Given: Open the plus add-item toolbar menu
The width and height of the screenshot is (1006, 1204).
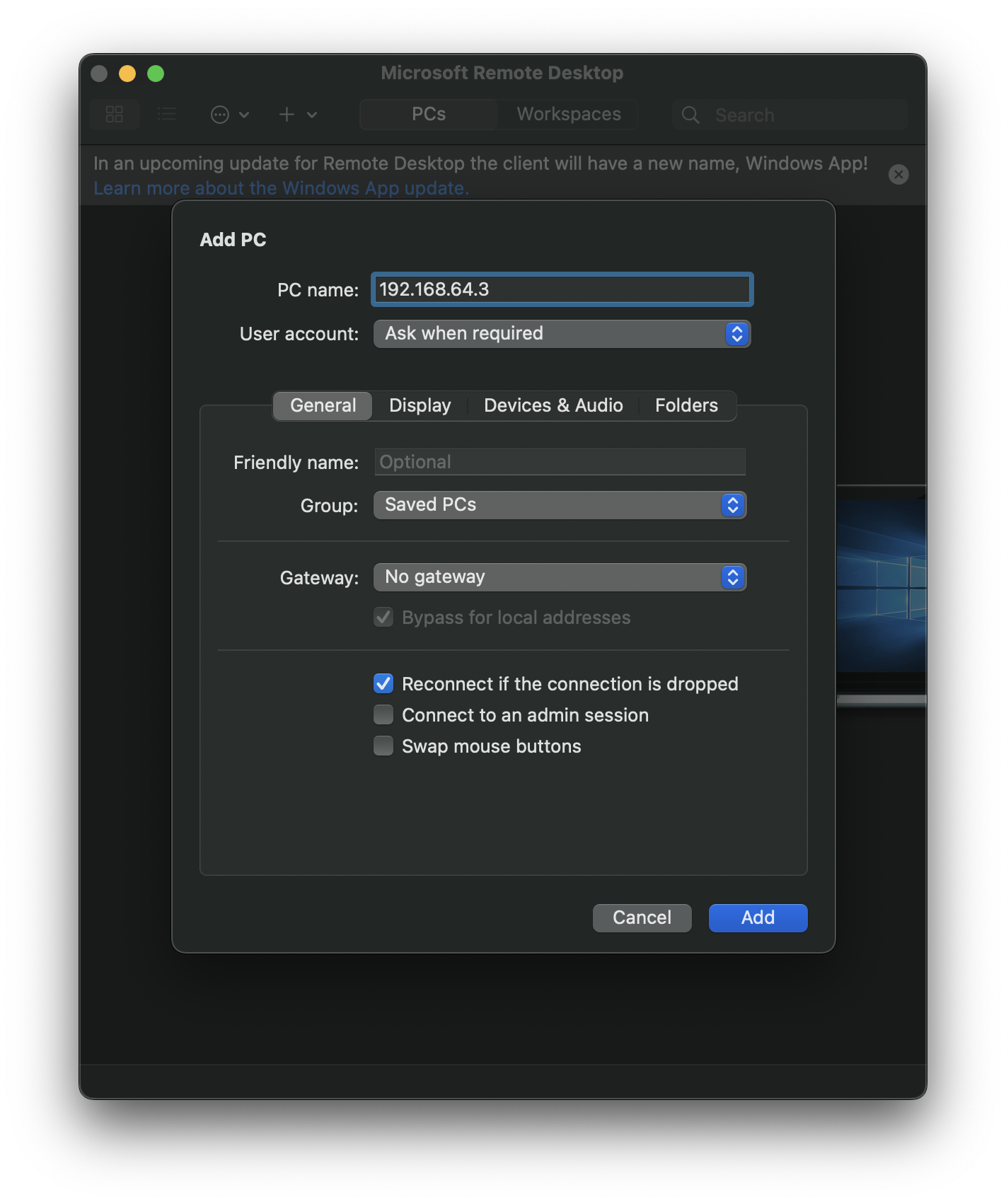Looking at the screenshot, I should (x=297, y=115).
